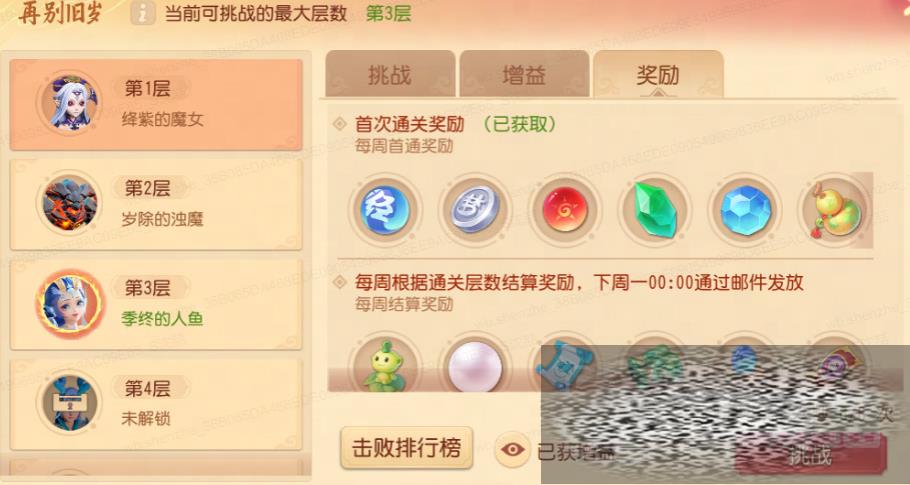The height and width of the screenshot is (485, 910).
Task: Click the mermaid boss portrait thumbnail
Action: pyautogui.click(x=70, y=303)
